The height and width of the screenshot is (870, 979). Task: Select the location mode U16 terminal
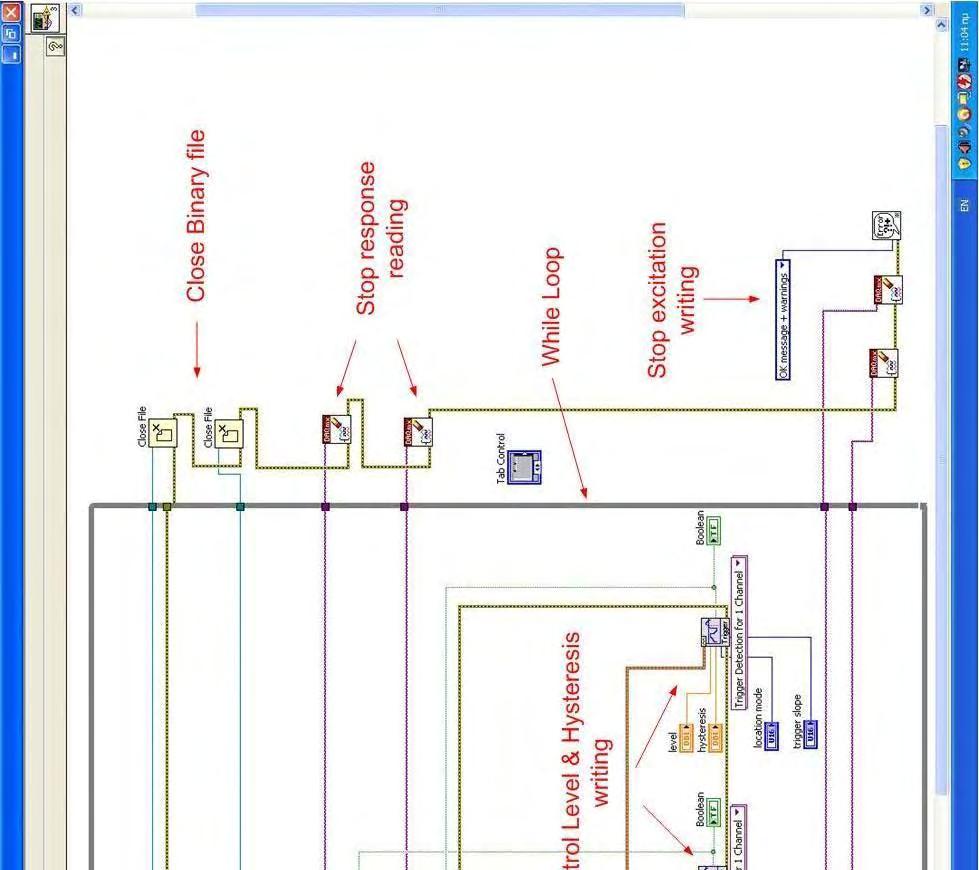[772, 735]
